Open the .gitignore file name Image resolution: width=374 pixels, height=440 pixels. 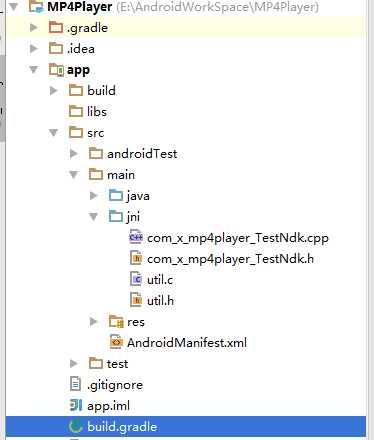(115, 385)
